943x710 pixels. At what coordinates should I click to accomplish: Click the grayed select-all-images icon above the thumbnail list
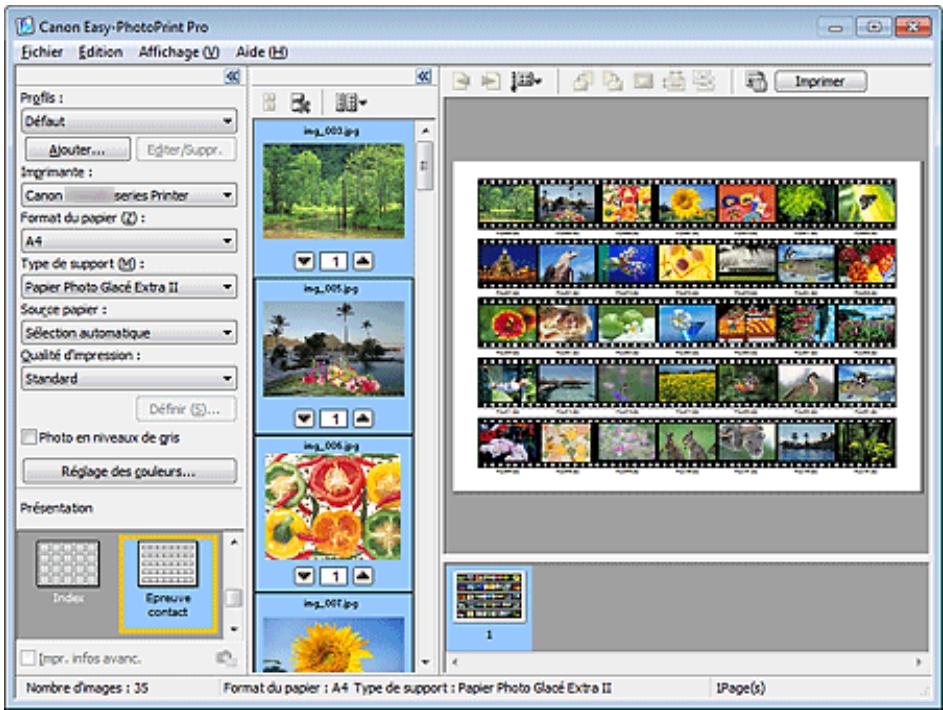coord(269,103)
